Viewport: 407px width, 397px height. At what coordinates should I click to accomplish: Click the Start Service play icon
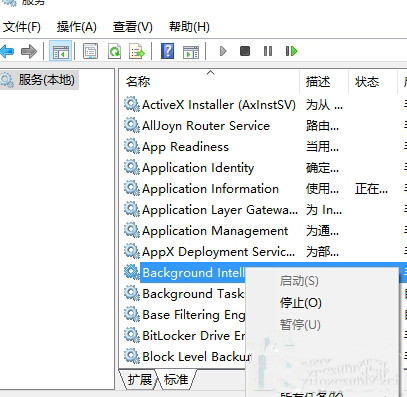click(x=223, y=51)
